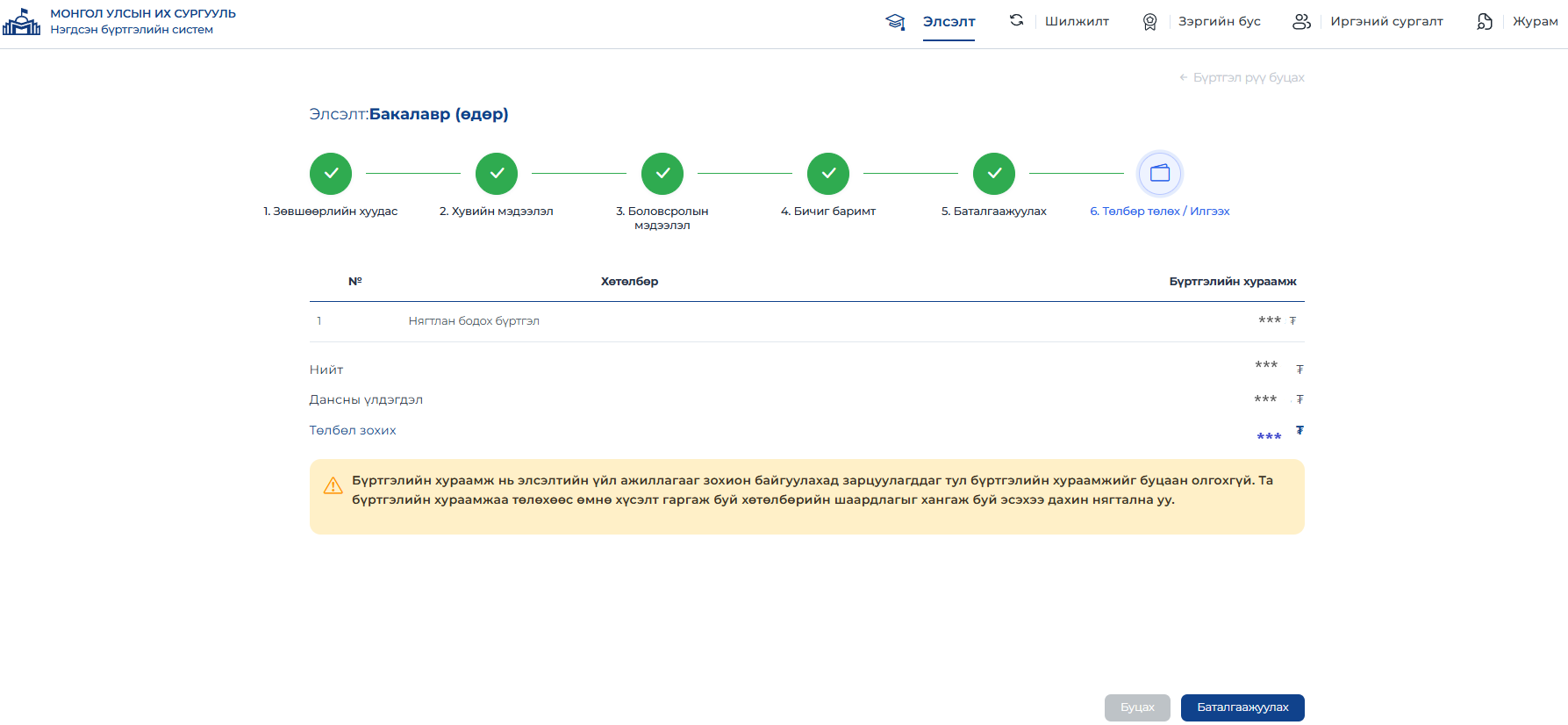Click the award badge icon beside Зэргийн бус
The width and height of the screenshot is (1568, 725).
tap(1149, 22)
